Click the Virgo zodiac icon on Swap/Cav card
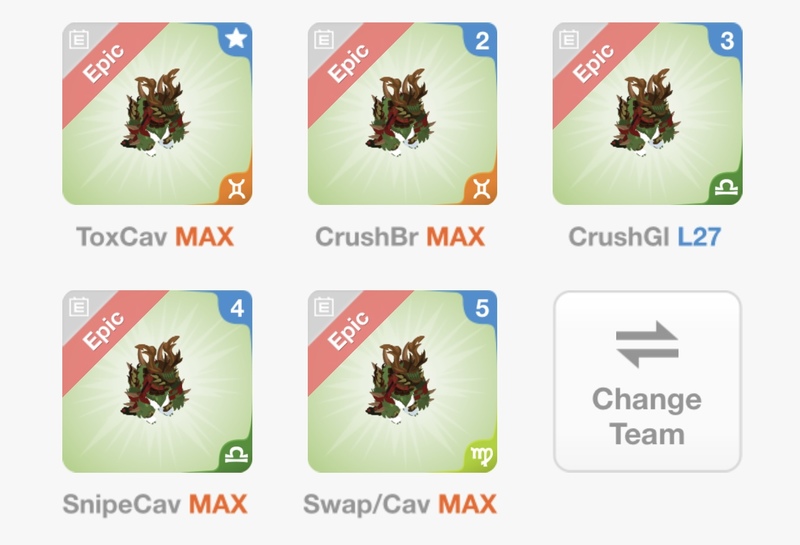This screenshot has width=800, height=545. tap(482, 456)
